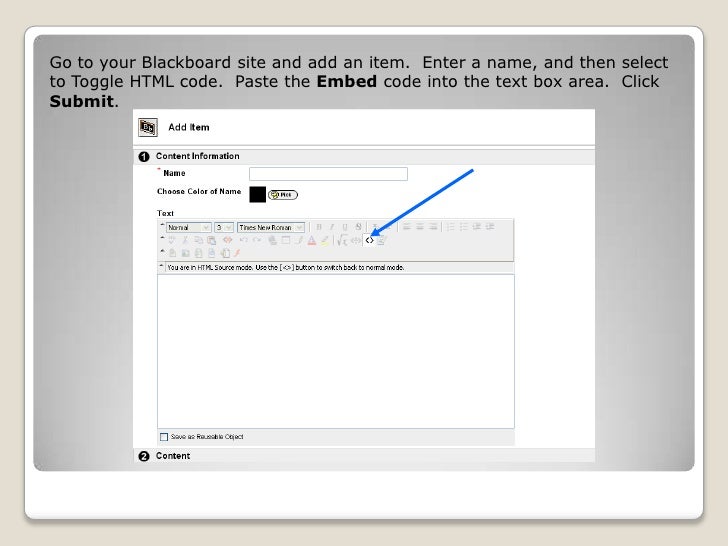This screenshot has height=546, width=728.
Task: Click inside the large HTML text area
Action: coord(336,351)
